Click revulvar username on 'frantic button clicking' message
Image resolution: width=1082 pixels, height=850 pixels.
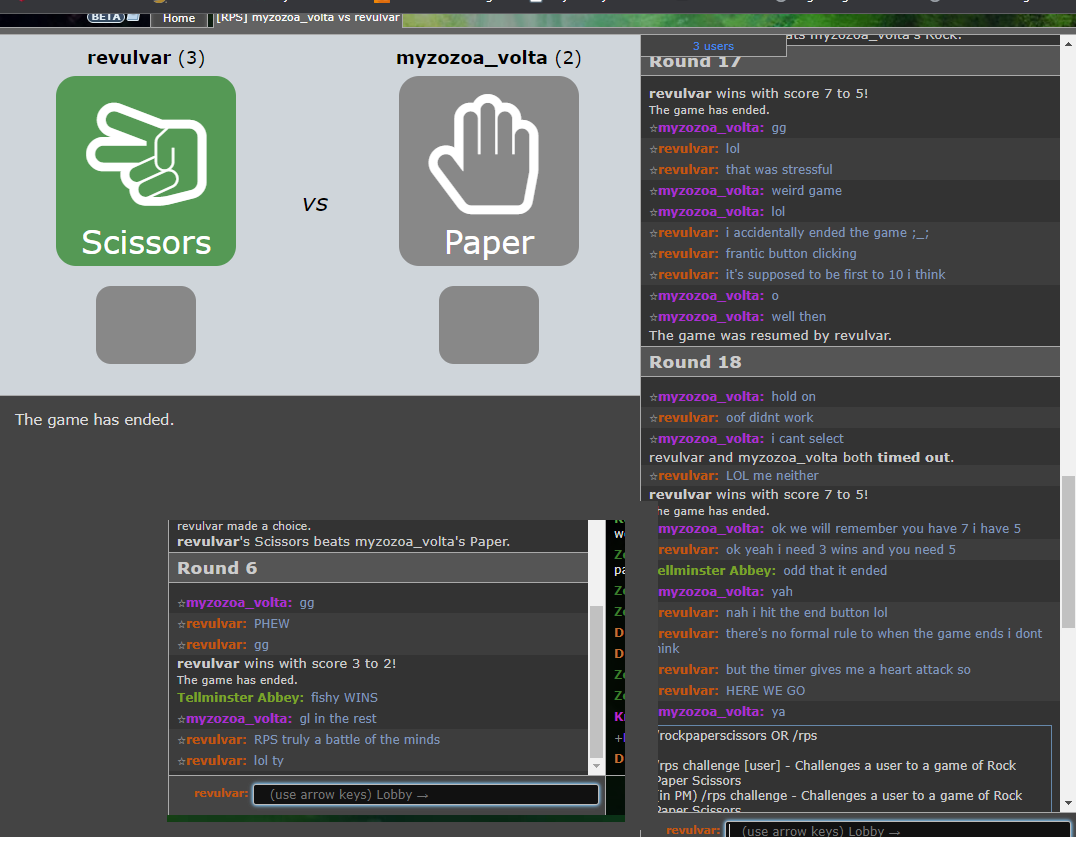[x=688, y=254]
